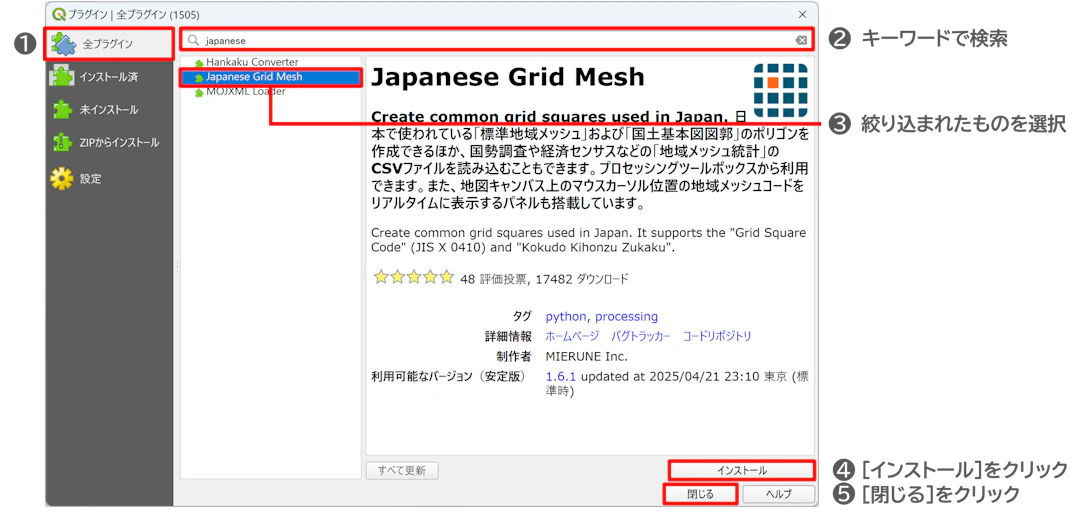Click the すべて更新 (Upgrade All) button
The width and height of the screenshot is (1080, 520).
[402, 471]
